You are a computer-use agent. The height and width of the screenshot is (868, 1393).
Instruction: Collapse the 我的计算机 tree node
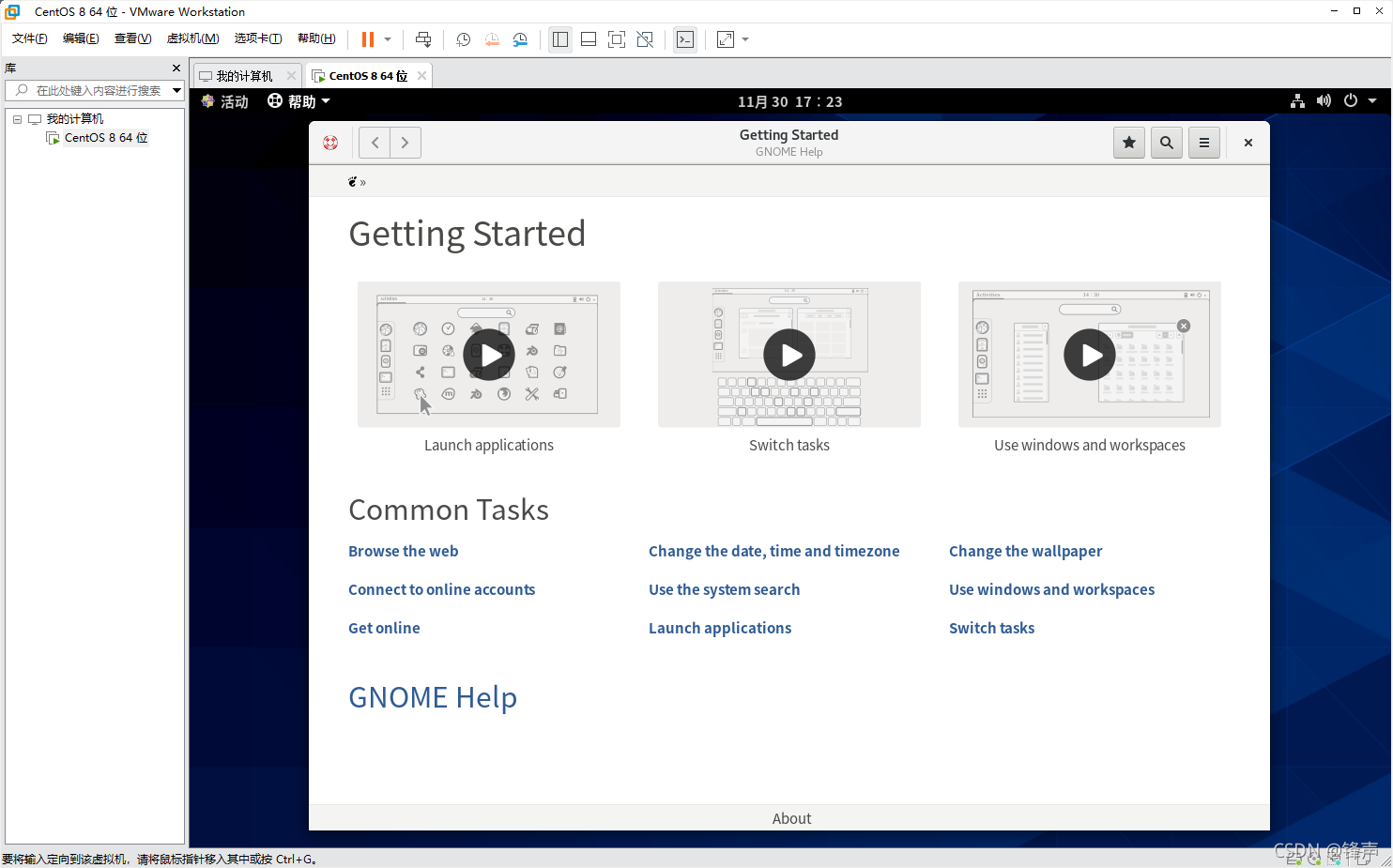tap(17, 119)
